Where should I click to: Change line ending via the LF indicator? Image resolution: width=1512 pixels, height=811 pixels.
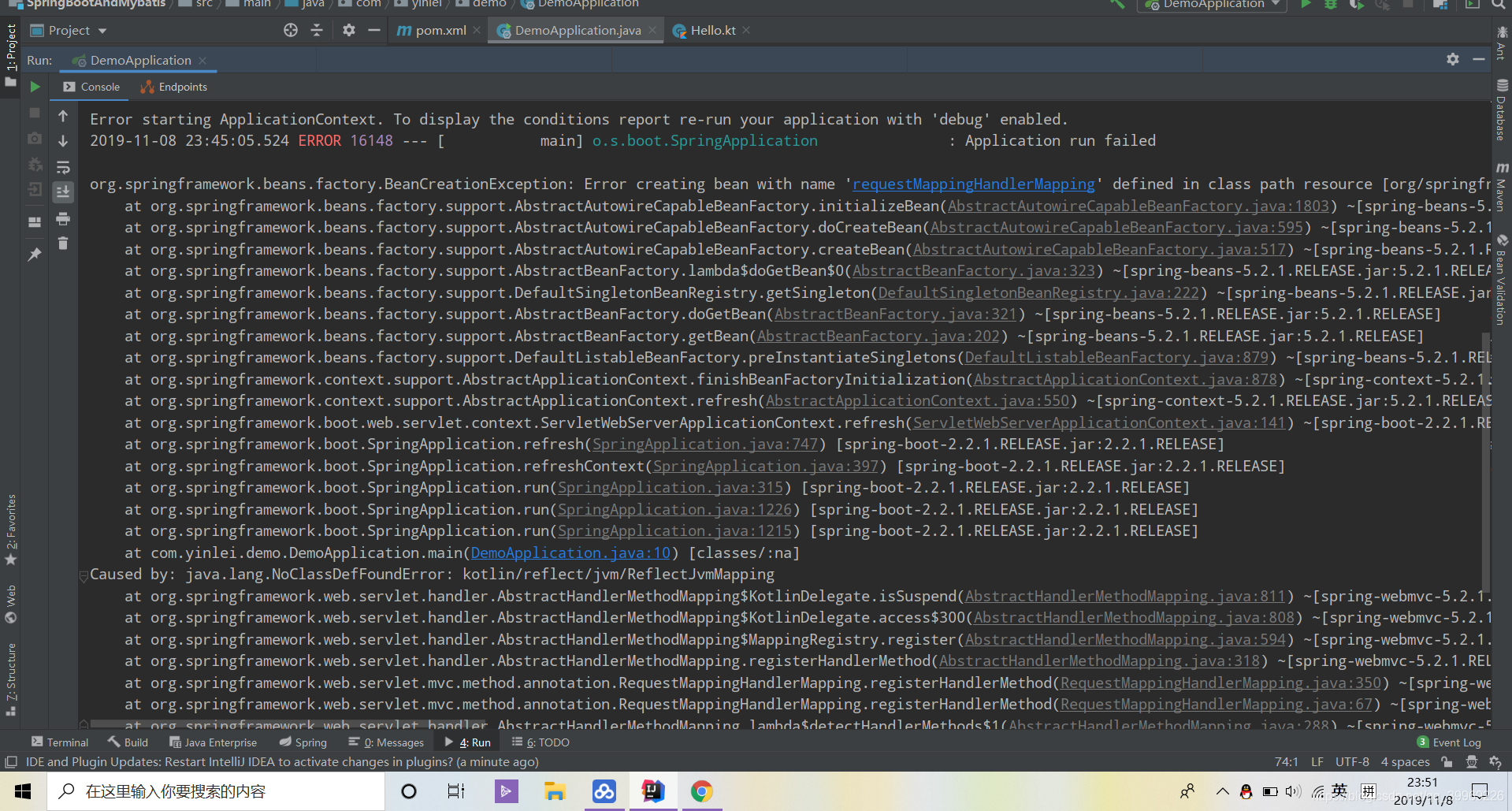click(x=1317, y=762)
